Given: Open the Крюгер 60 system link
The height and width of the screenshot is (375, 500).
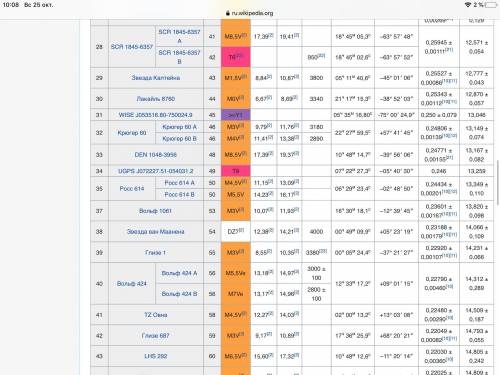Looking at the screenshot, I should pyautogui.click(x=132, y=133).
